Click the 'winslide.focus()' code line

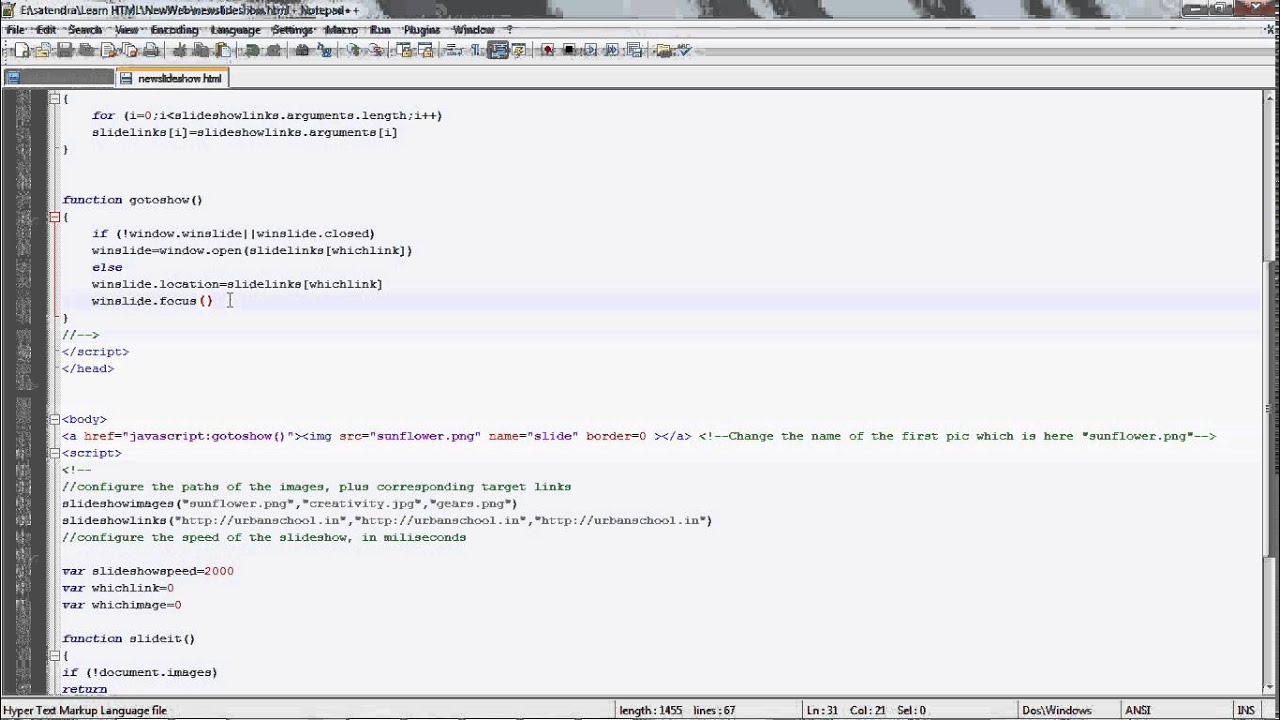point(152,301)
